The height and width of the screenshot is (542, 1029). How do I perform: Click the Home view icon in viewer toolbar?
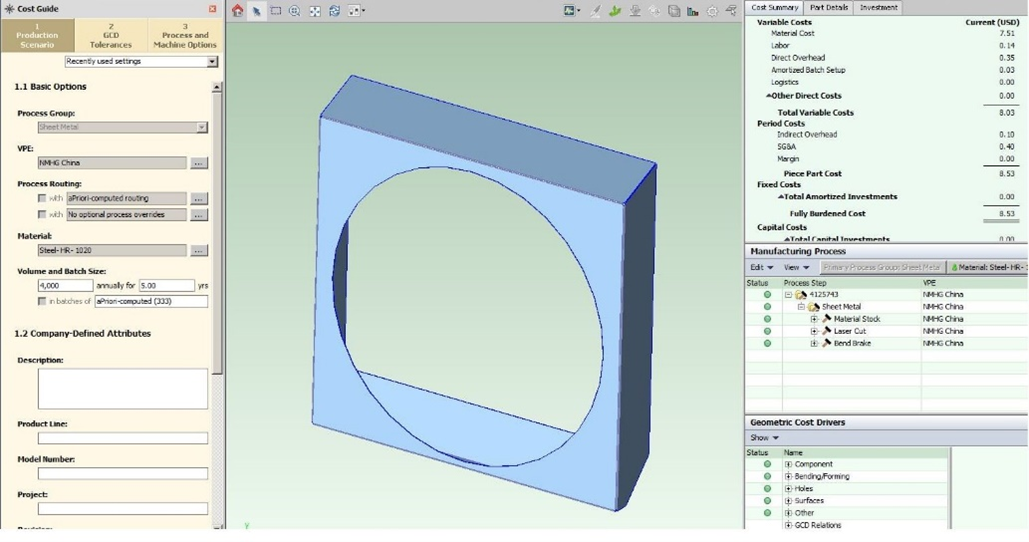pos(237,11)
